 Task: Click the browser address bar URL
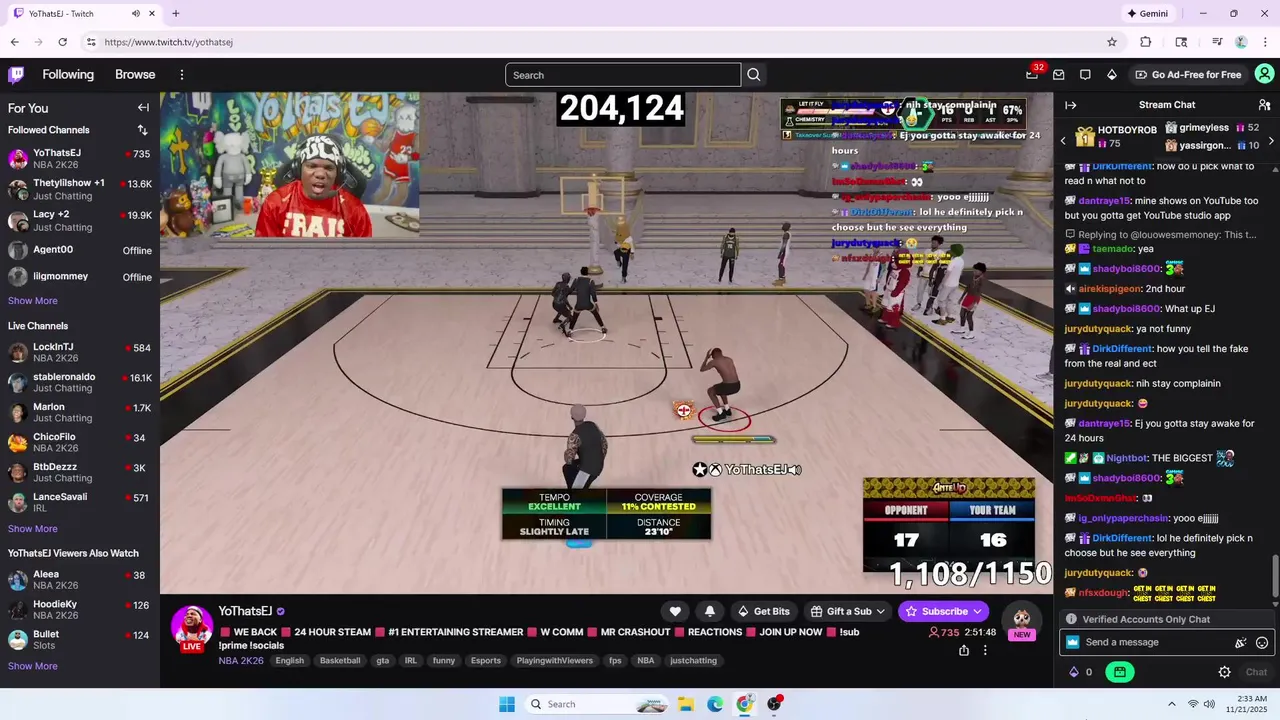click(x=168, y=42)
